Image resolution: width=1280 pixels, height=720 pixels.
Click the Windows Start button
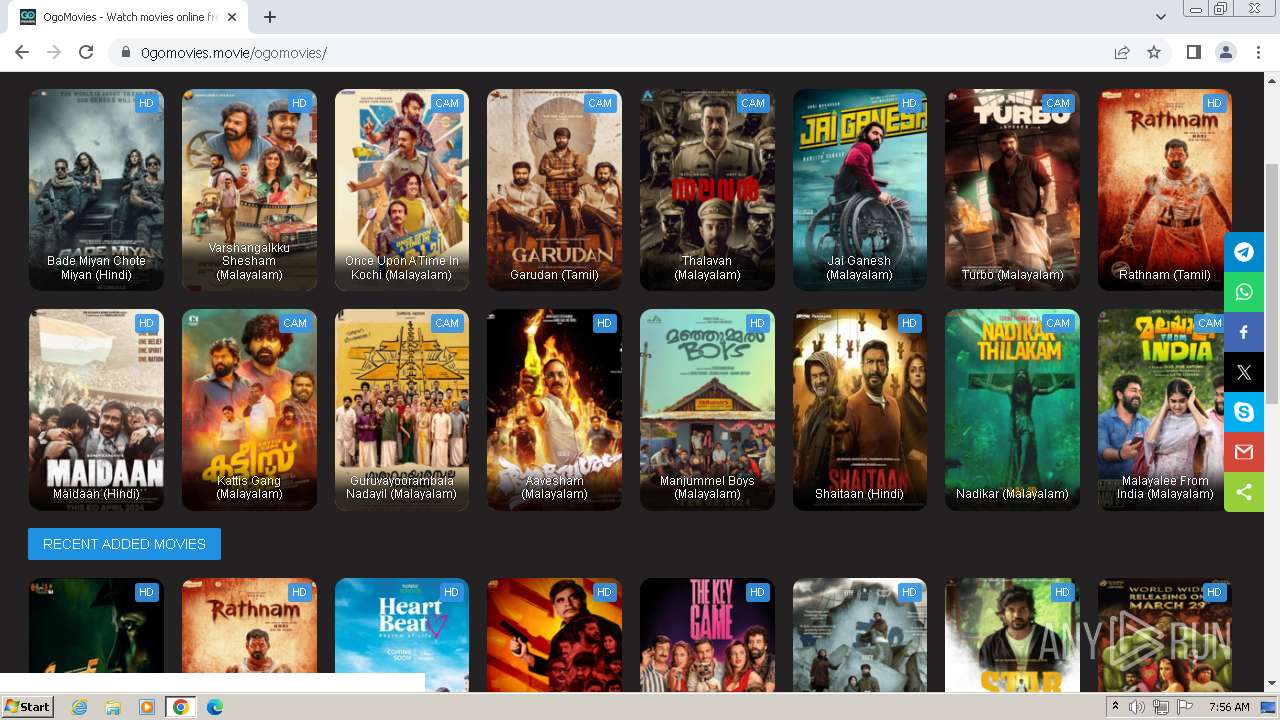[27, 706]
